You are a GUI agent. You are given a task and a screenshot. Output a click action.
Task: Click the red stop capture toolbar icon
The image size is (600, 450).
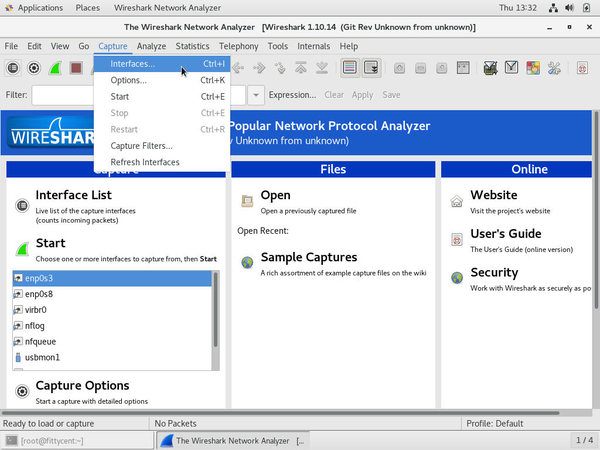coord(76,68)
